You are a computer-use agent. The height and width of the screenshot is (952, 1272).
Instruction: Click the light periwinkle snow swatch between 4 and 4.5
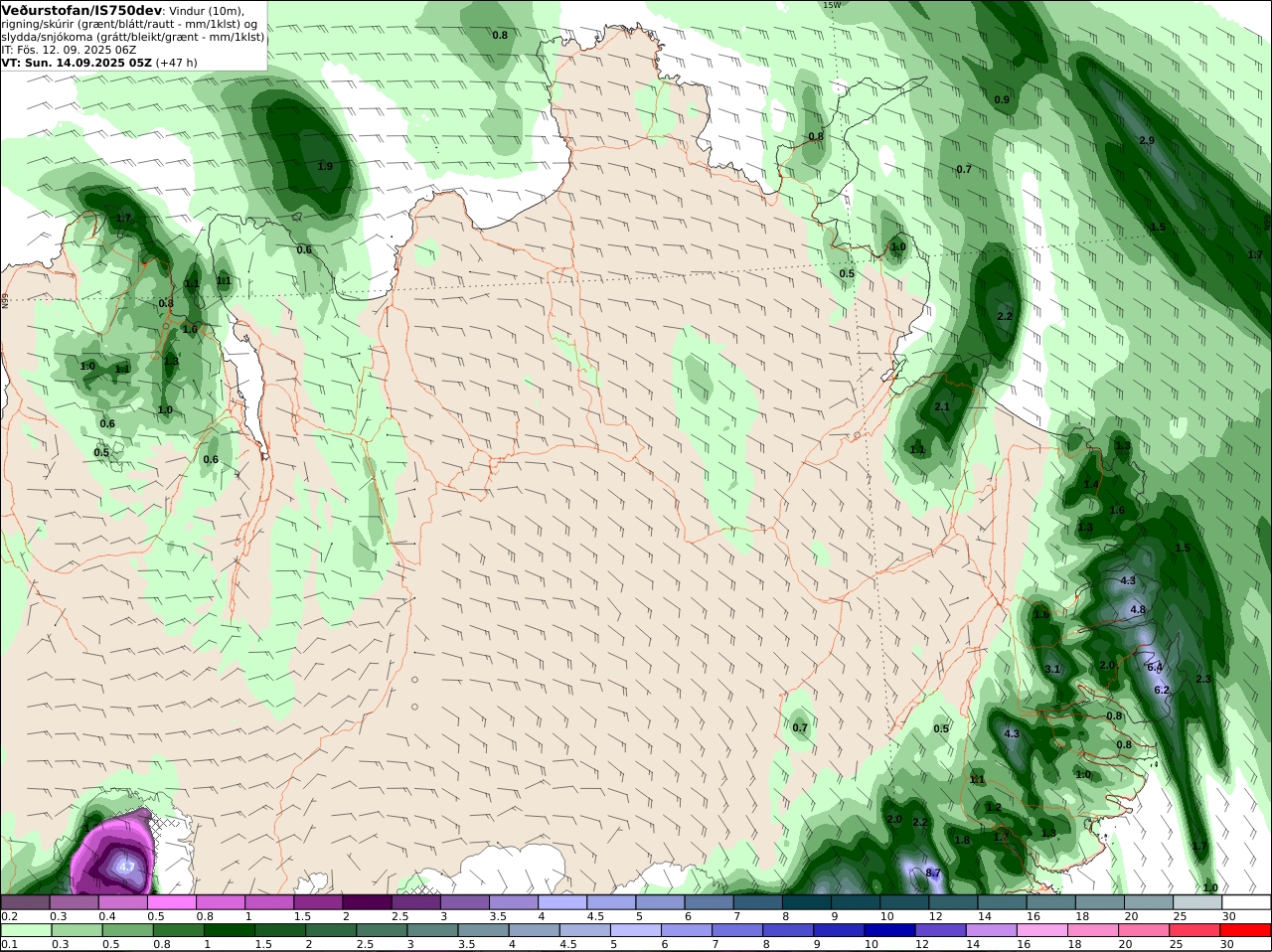[563, 901]
